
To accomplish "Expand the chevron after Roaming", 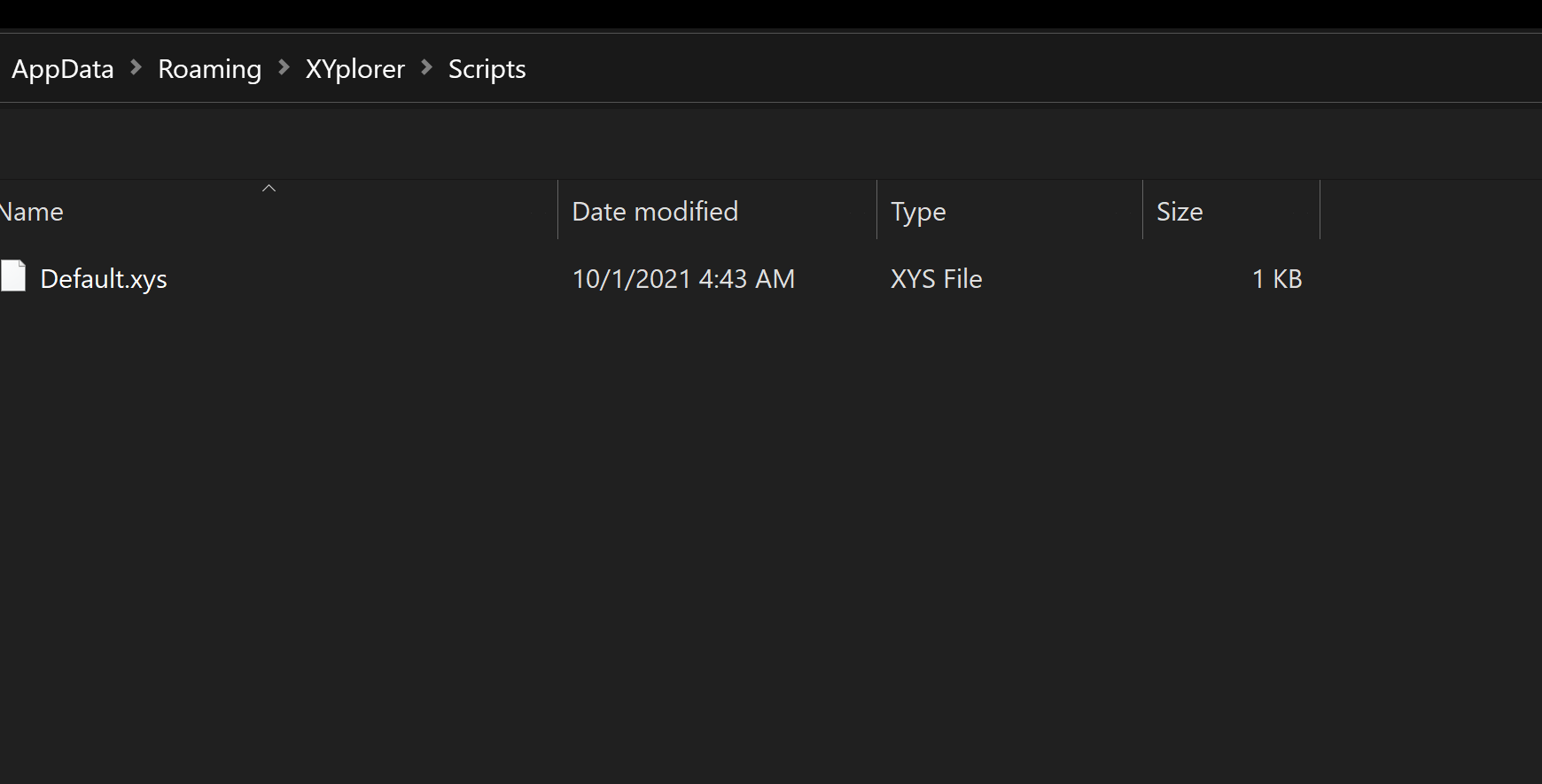I will [284, 68].
